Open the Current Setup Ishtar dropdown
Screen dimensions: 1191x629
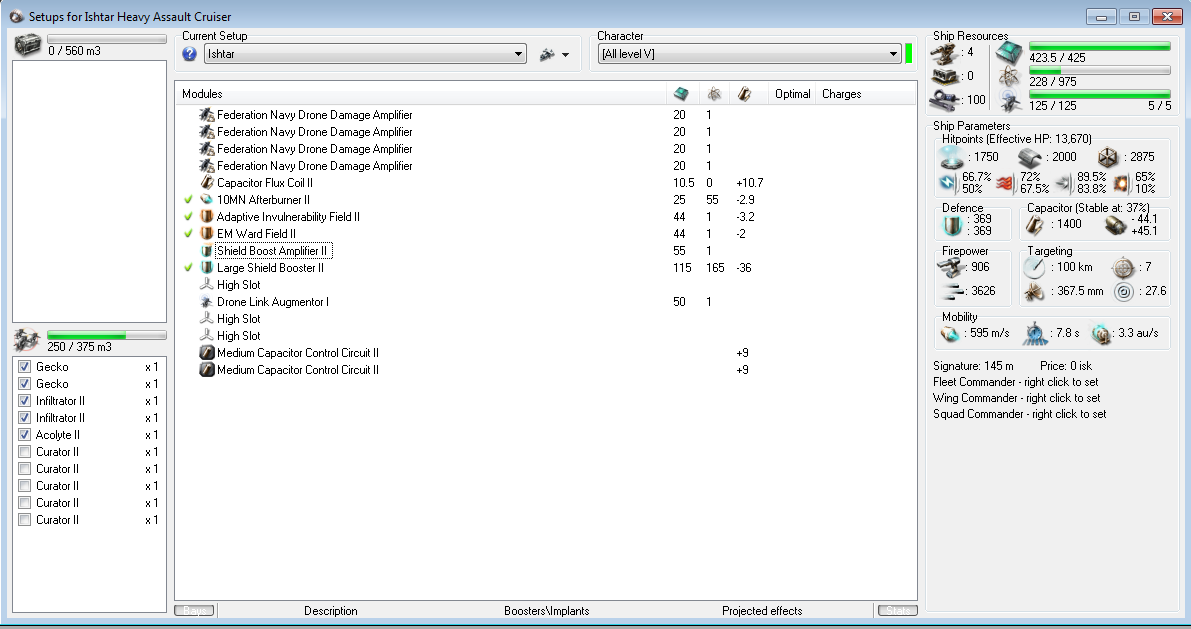click(x=518, y=54)
